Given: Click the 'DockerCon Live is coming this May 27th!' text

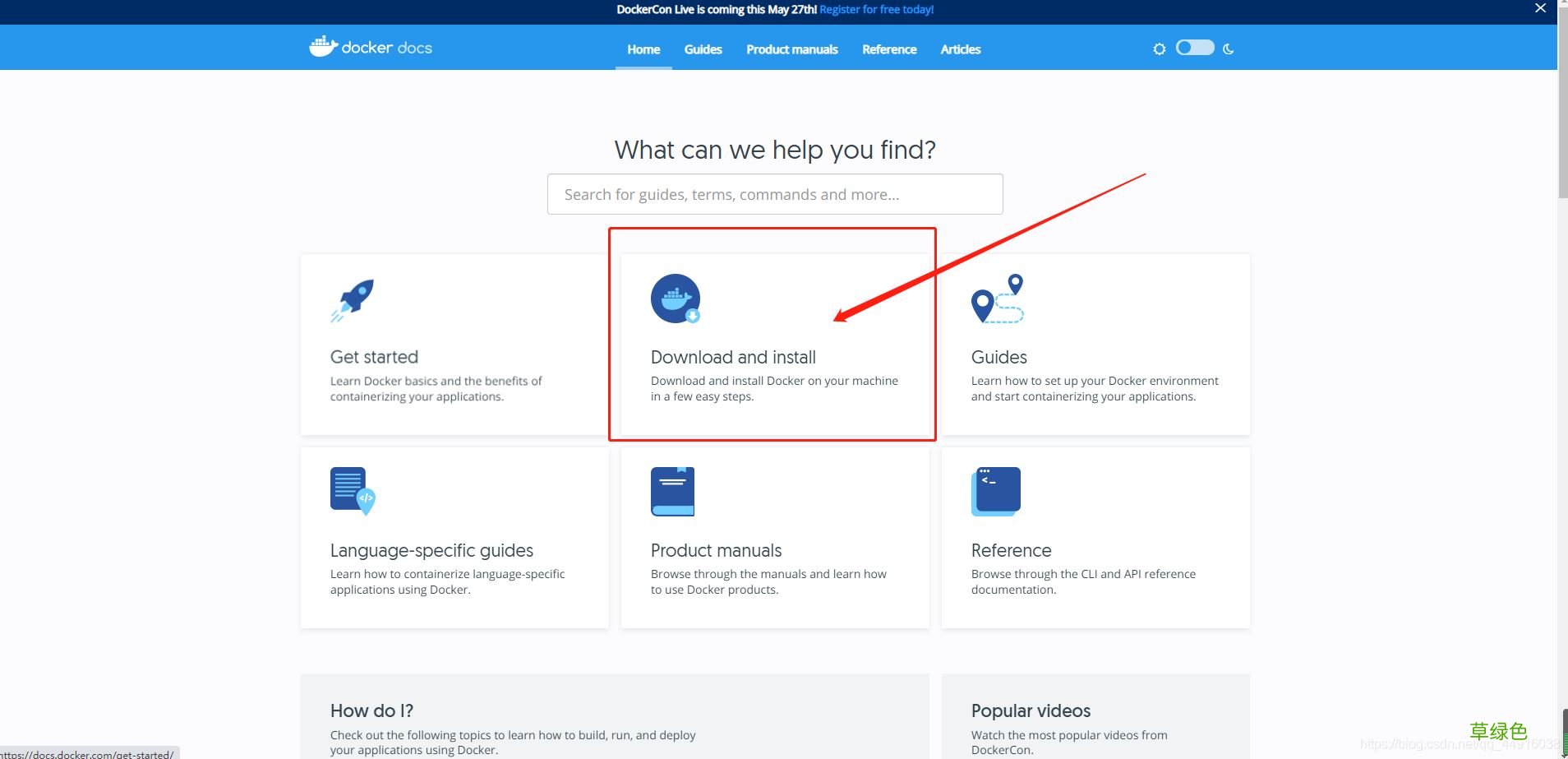Looking at the screenshot, I should (717, 10).
